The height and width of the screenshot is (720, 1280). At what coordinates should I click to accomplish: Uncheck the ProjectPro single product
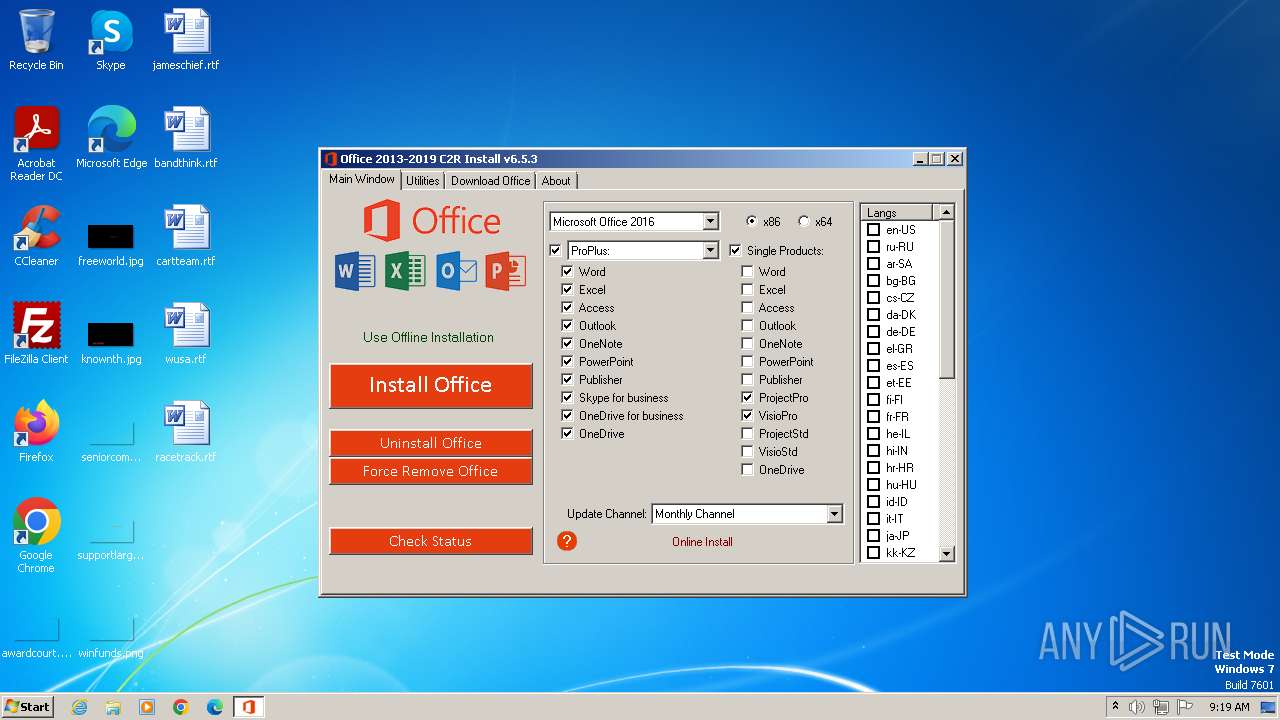click(x=748, y=397)
